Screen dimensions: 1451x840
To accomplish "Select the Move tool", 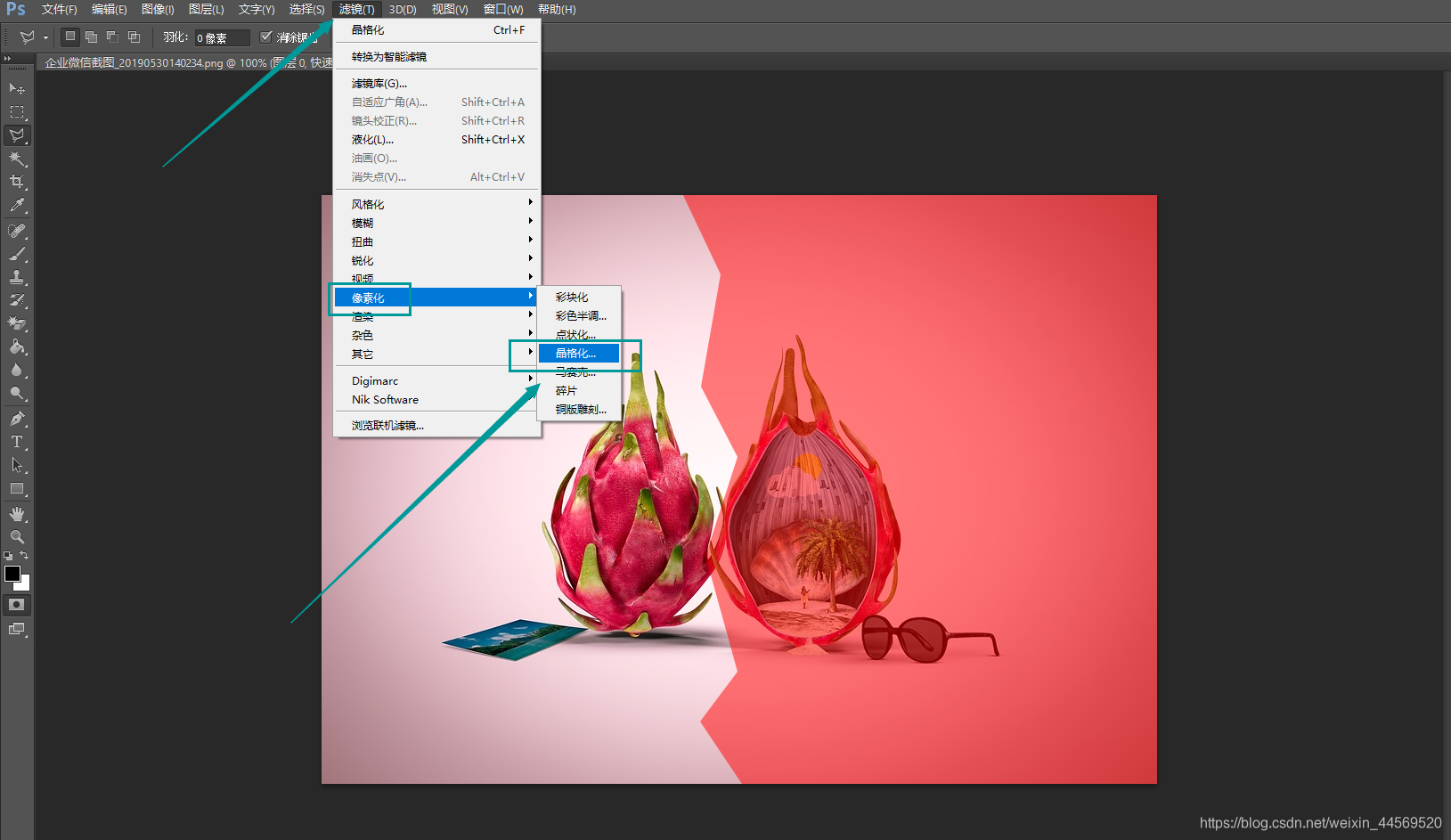I will pos(17,88).
